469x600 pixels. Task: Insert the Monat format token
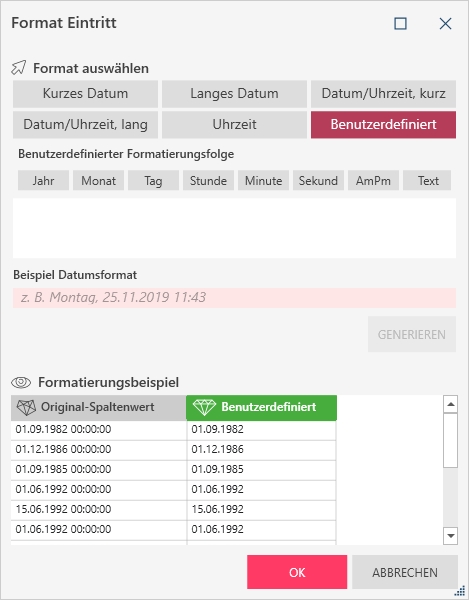(x=98, y=181)
